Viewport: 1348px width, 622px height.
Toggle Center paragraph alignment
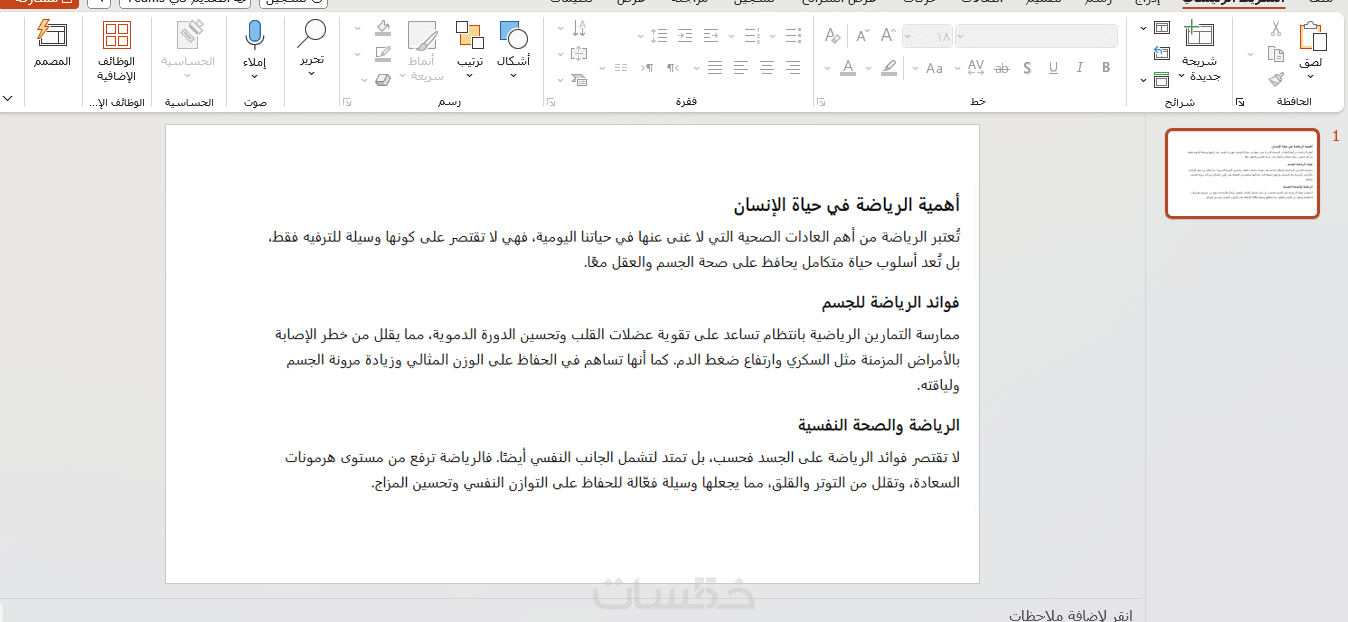(767, 67)
